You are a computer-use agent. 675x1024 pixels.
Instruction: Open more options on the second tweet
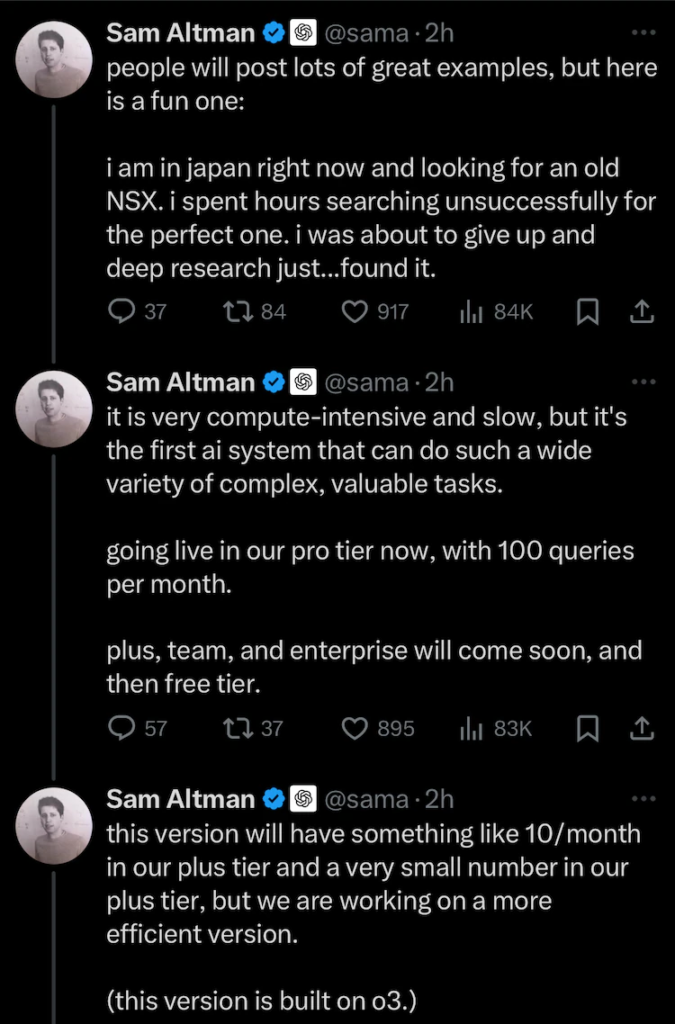(643, 381)
